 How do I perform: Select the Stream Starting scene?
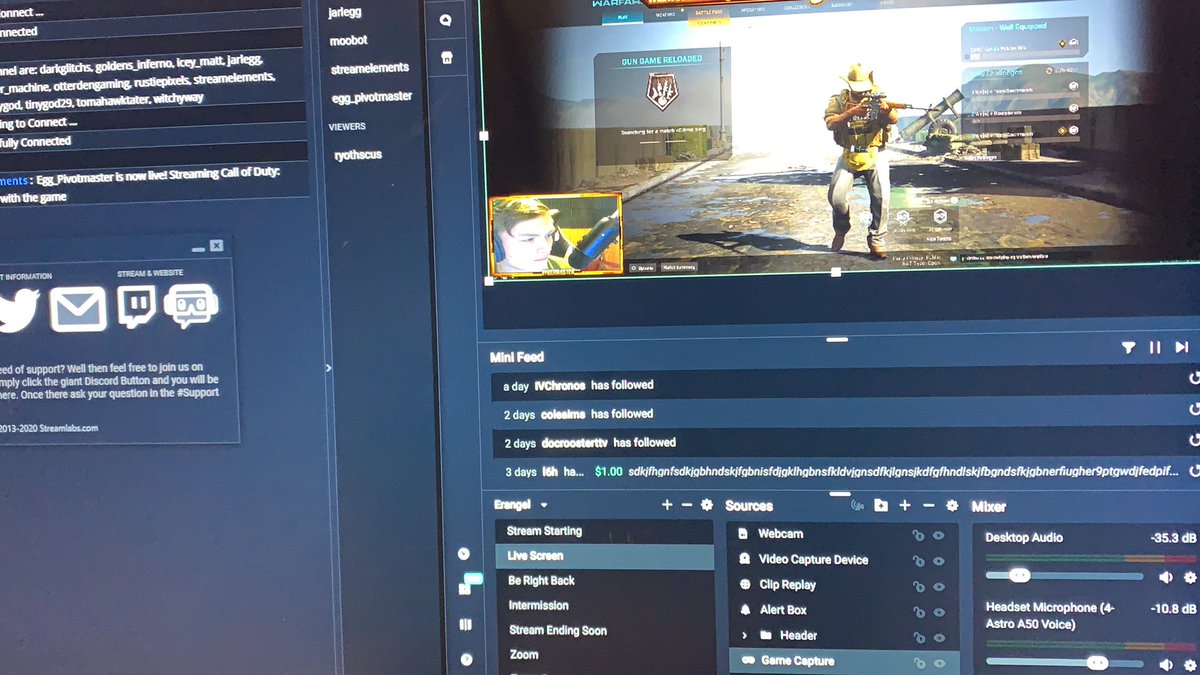click(x=604, y=531)
